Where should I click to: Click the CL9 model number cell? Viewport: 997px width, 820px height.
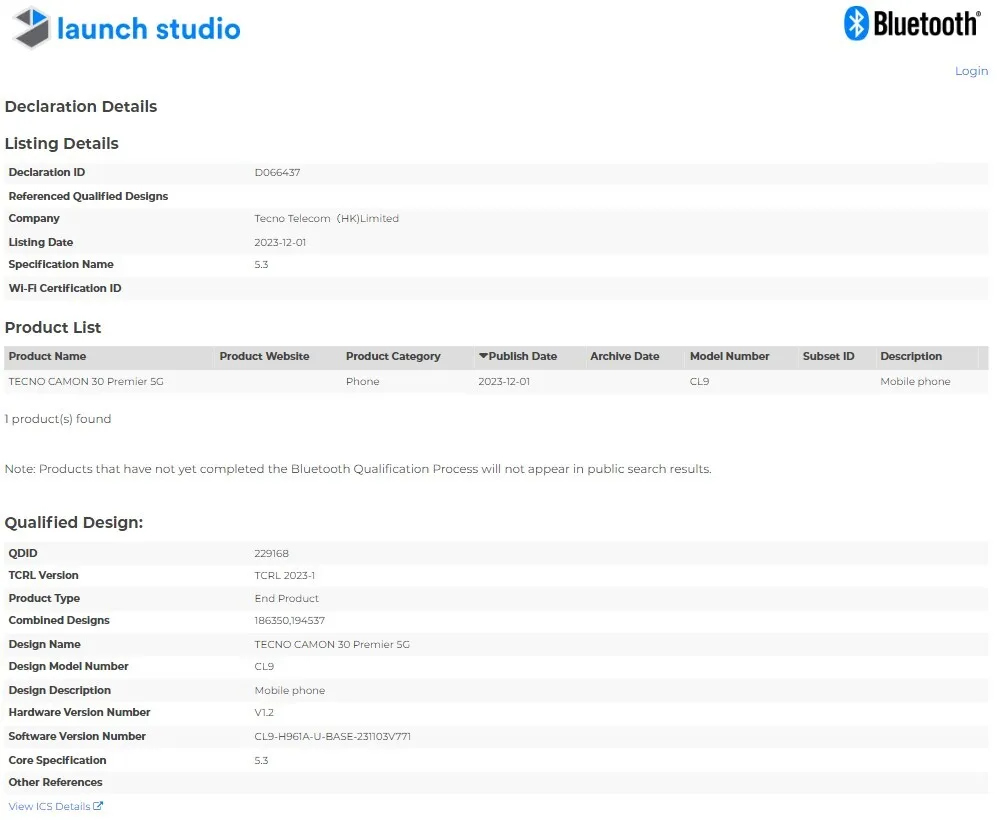coord(699,381)
